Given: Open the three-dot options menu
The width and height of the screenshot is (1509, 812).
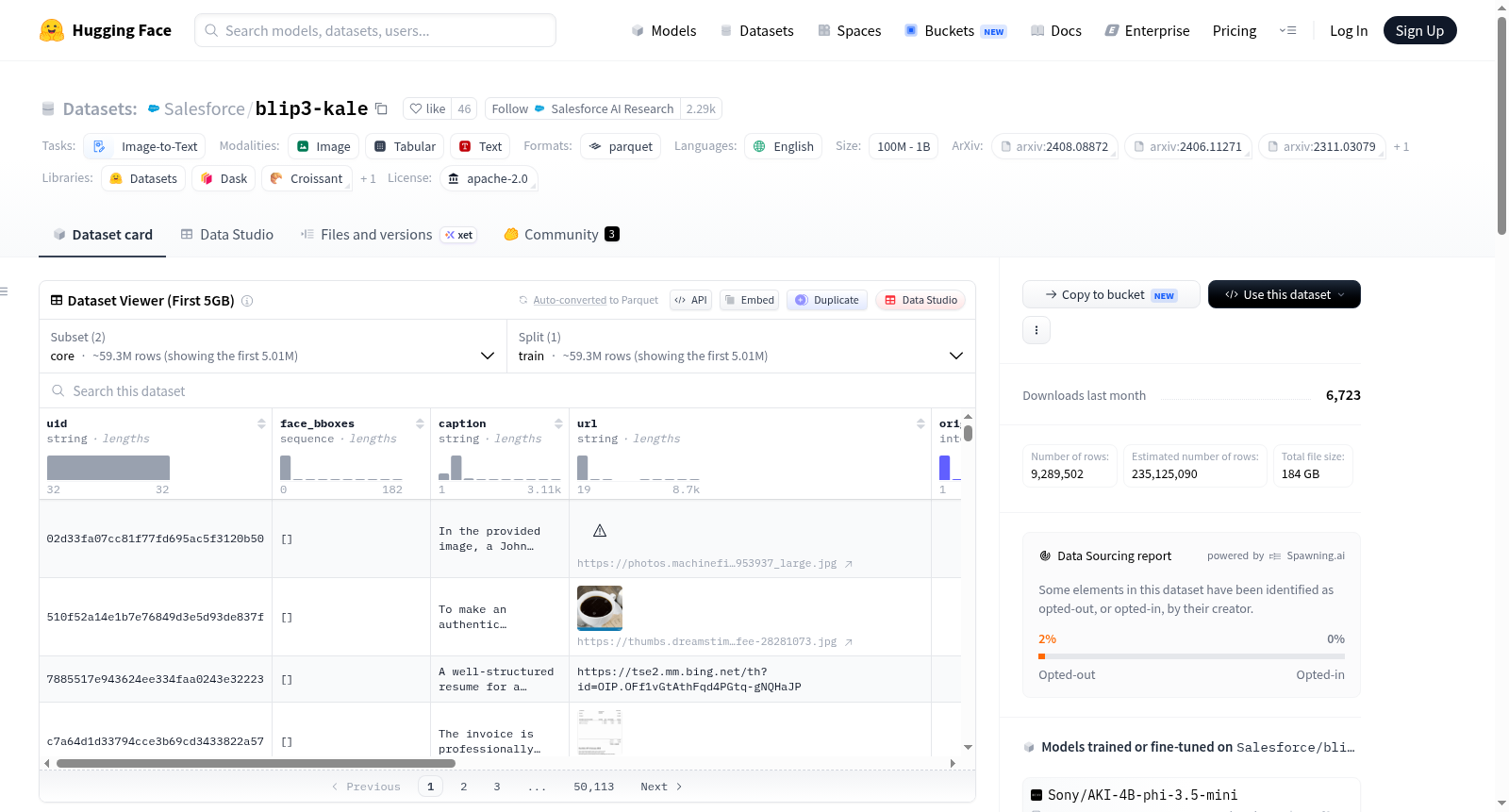Looking at the screenshot, I should (1036, 330).
